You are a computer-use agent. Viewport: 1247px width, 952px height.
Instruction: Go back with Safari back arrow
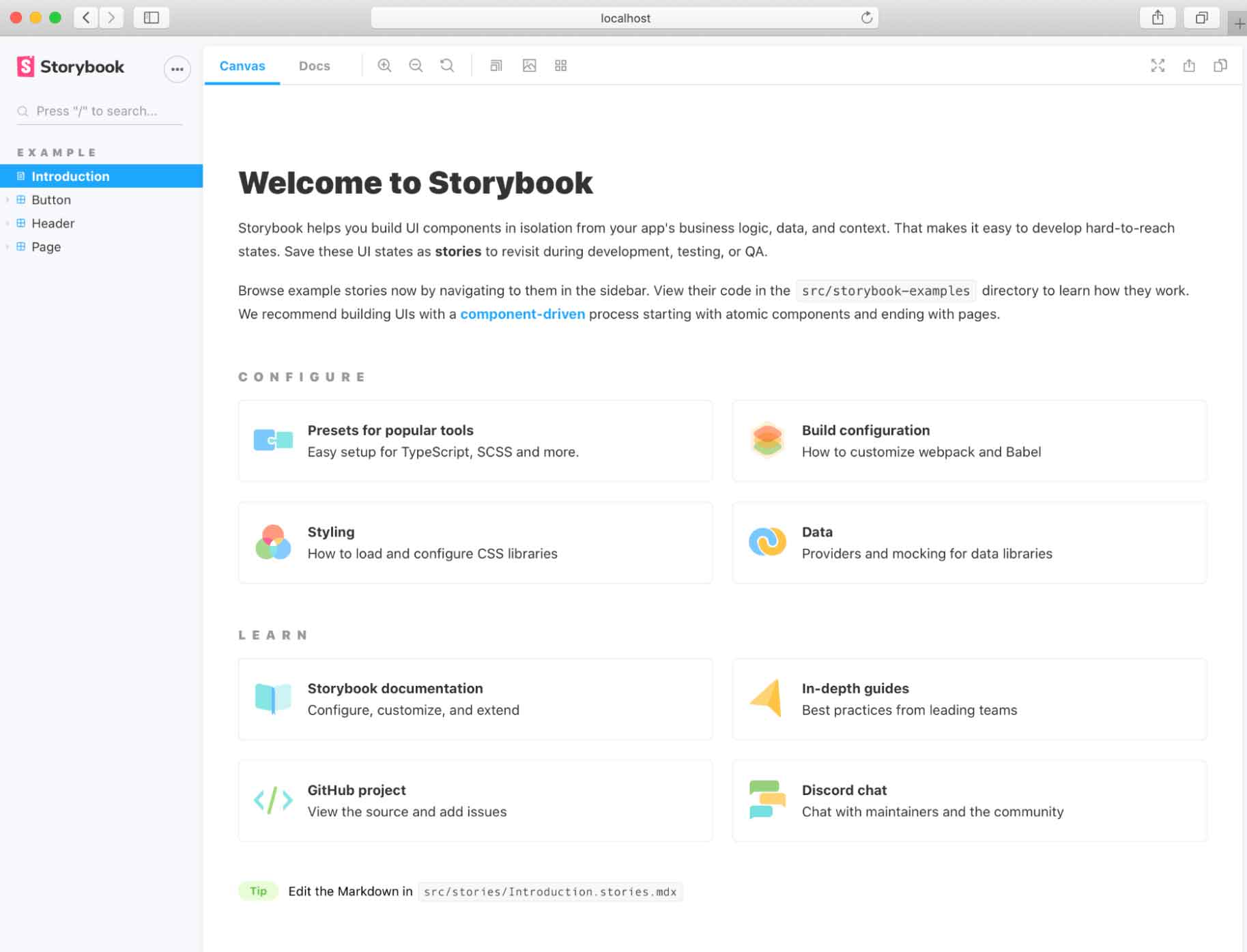point(86,18)
